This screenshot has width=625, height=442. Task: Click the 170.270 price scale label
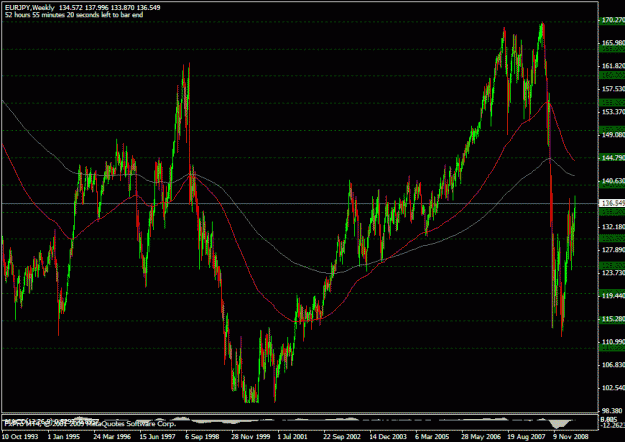613,20
